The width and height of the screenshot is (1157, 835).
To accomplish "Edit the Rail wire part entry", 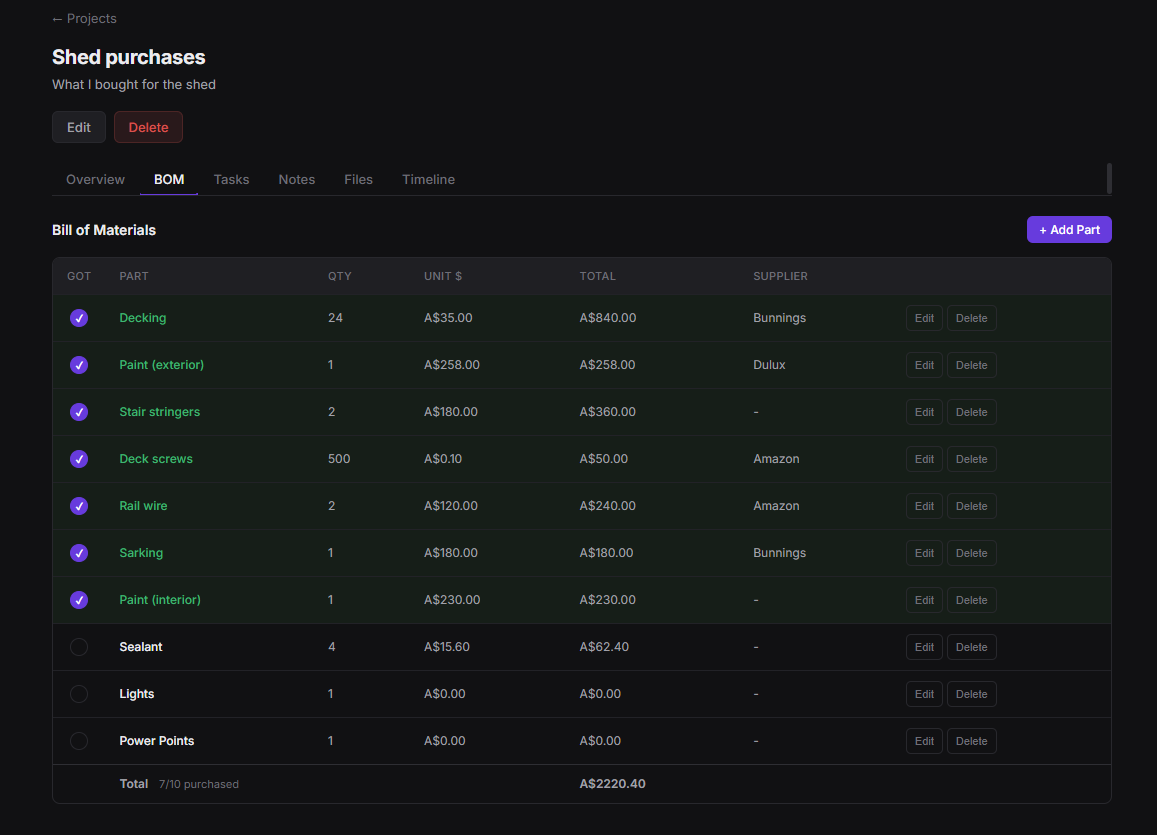I will click(x=924, y=506).
